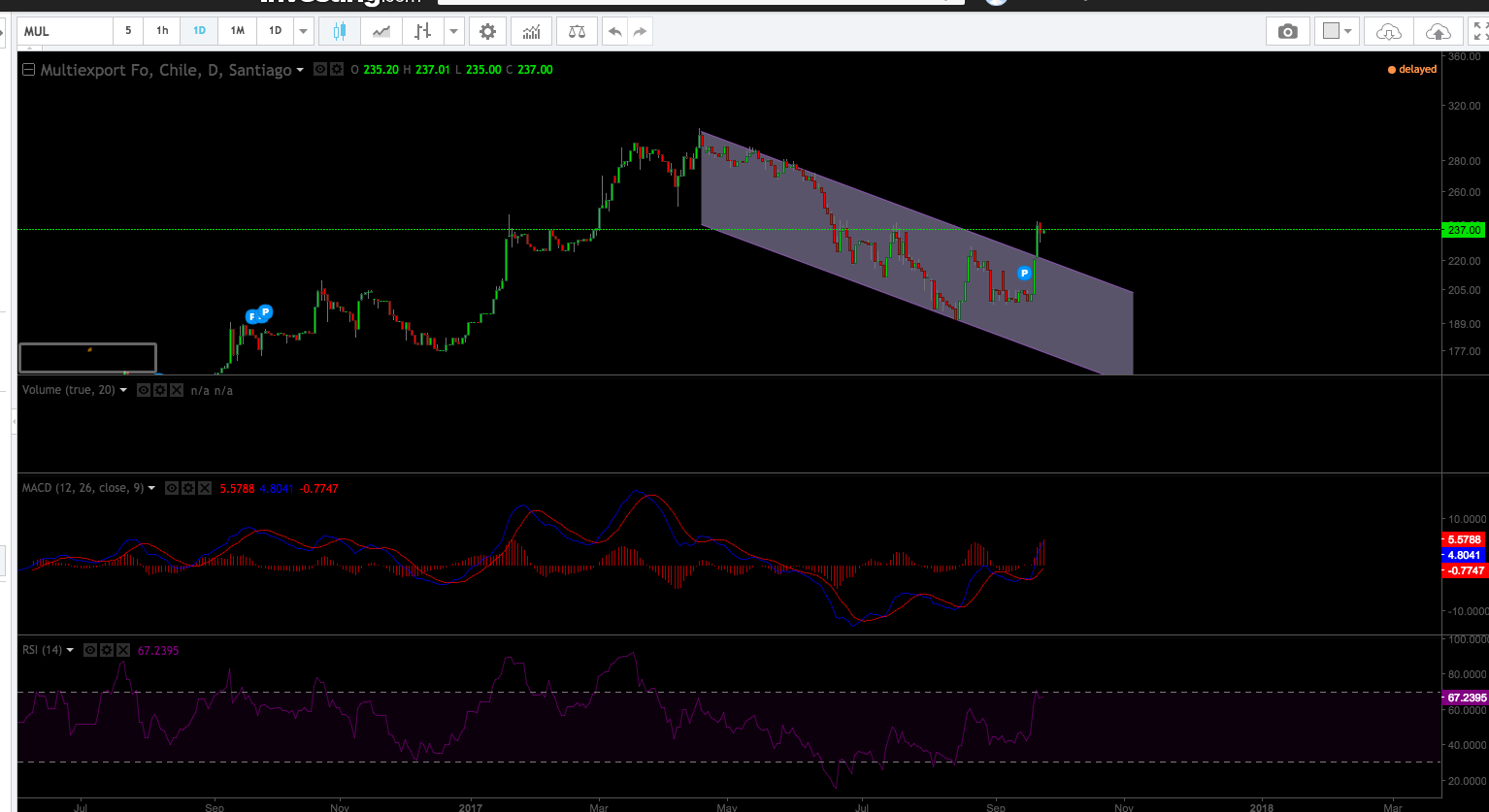Click the open value O 235.20 in legend
The image size is (1489, 812).
coord(374,70)
